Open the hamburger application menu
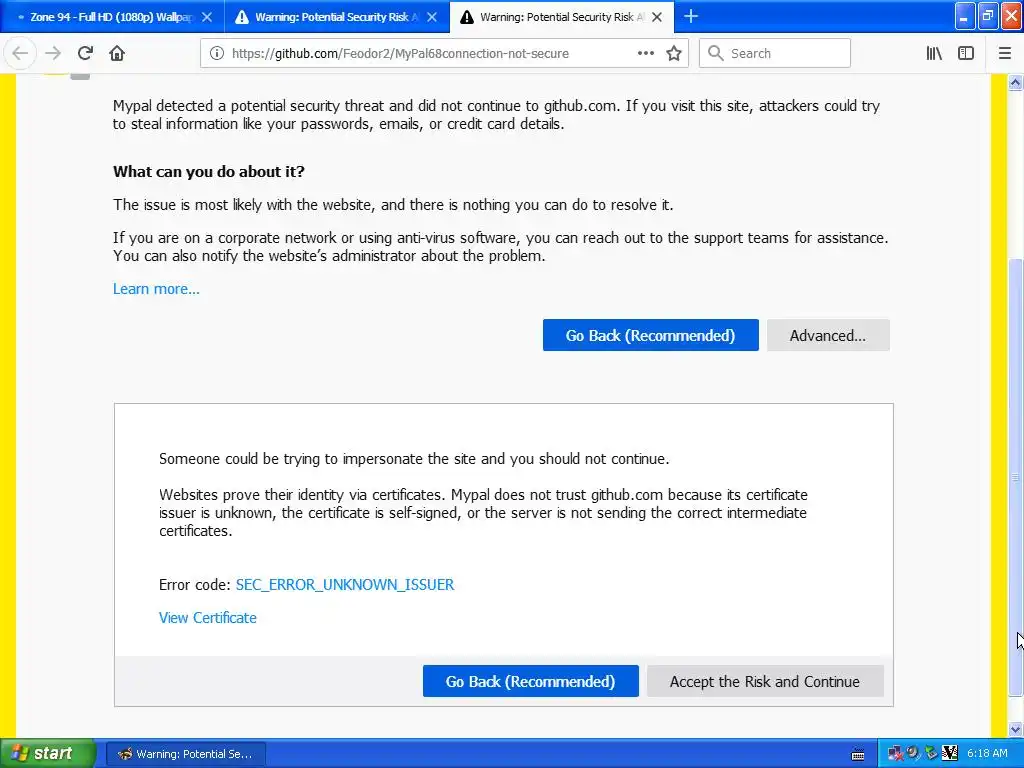Viewport: 1024px width, 768px height. (1004, 54)
